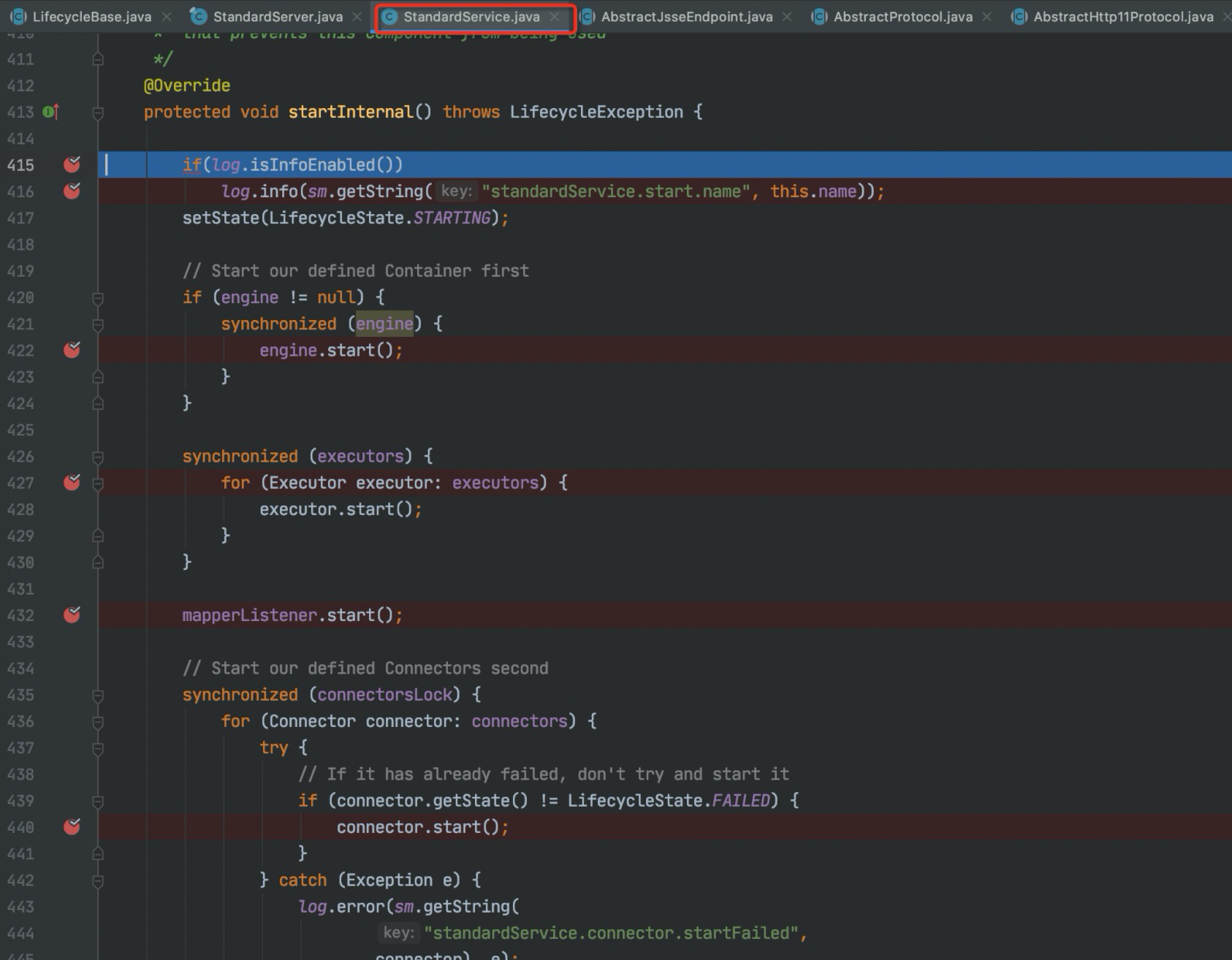This screenshot has width=1232, height=960.
Task: Collapse the catch block fold on line 442
Action: pos(98,881)
